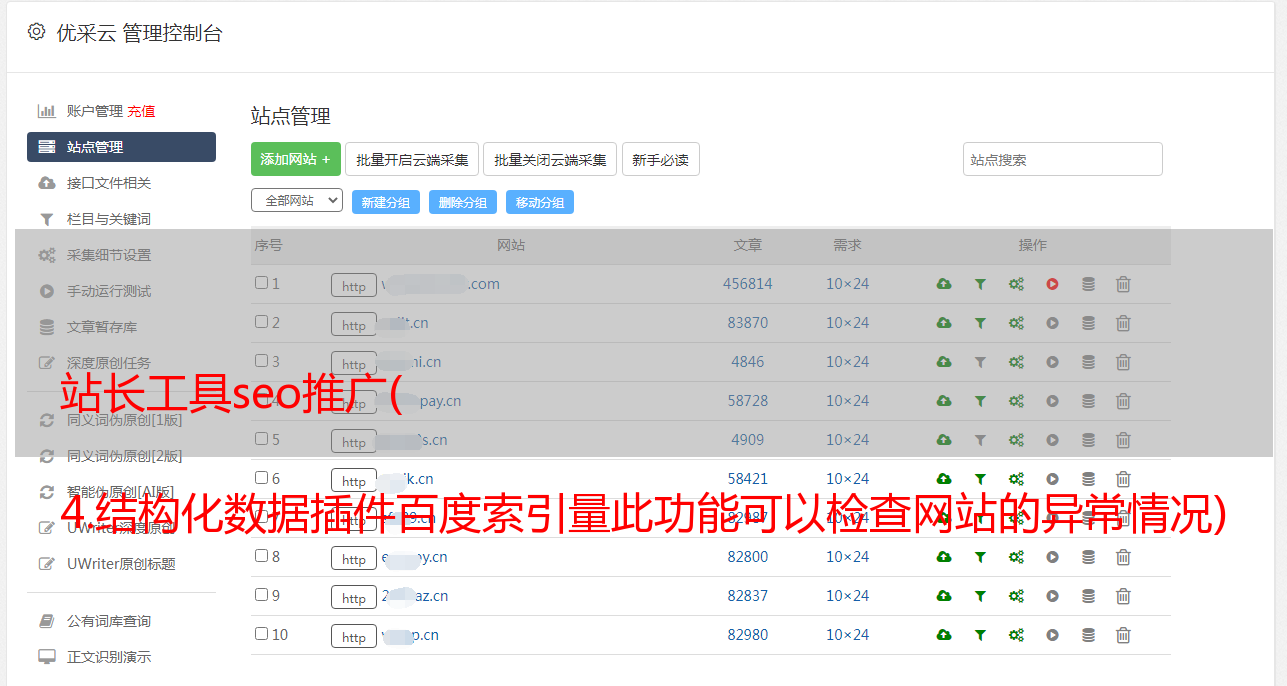Click database icon in row 10
Viewport: 1287px width, 686px height.
pyautogui.click(x=1088, y=635)
